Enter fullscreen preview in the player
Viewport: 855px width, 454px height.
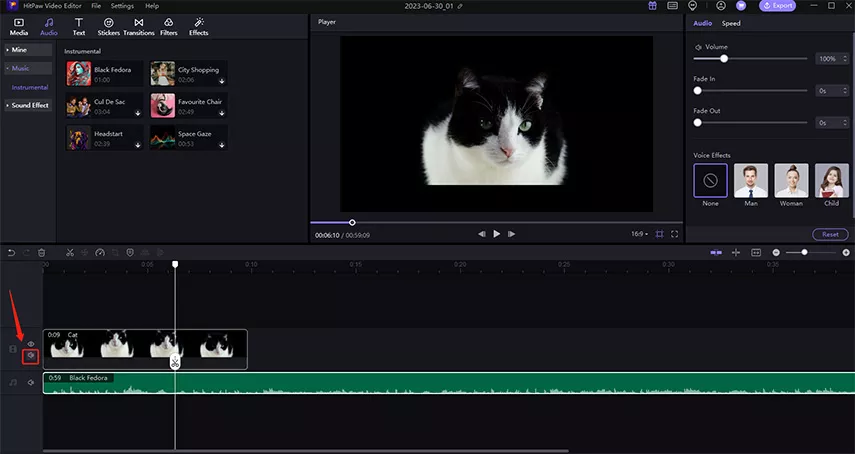coord(675,234)
